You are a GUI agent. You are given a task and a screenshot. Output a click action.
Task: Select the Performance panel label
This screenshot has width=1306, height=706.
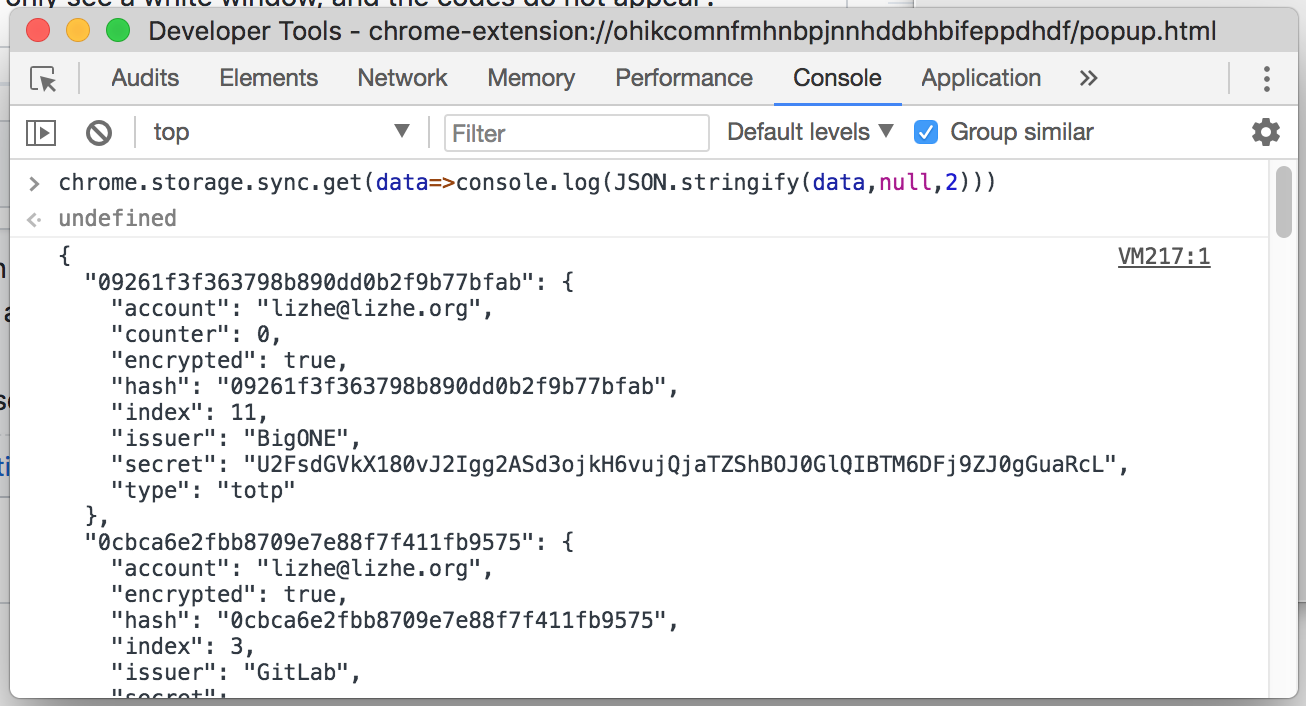683,78
